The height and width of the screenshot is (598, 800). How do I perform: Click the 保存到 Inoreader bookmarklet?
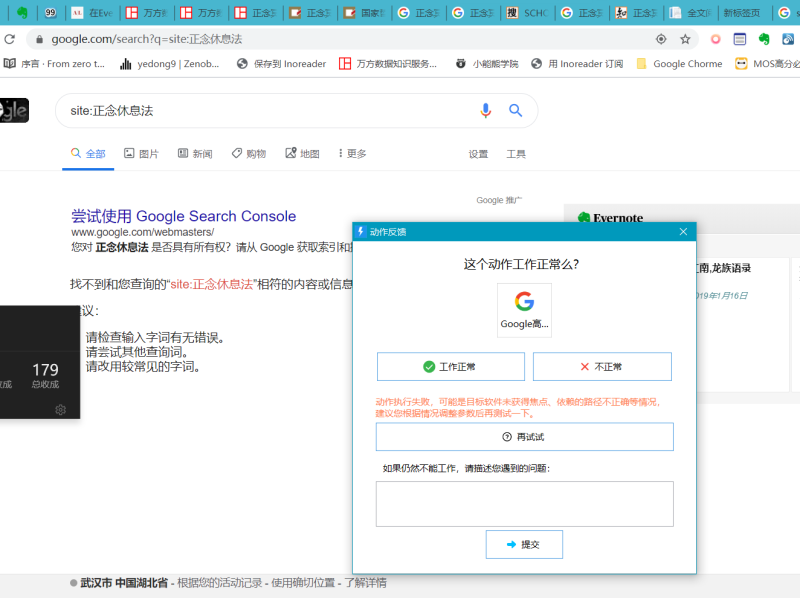[x=282, y=64]
